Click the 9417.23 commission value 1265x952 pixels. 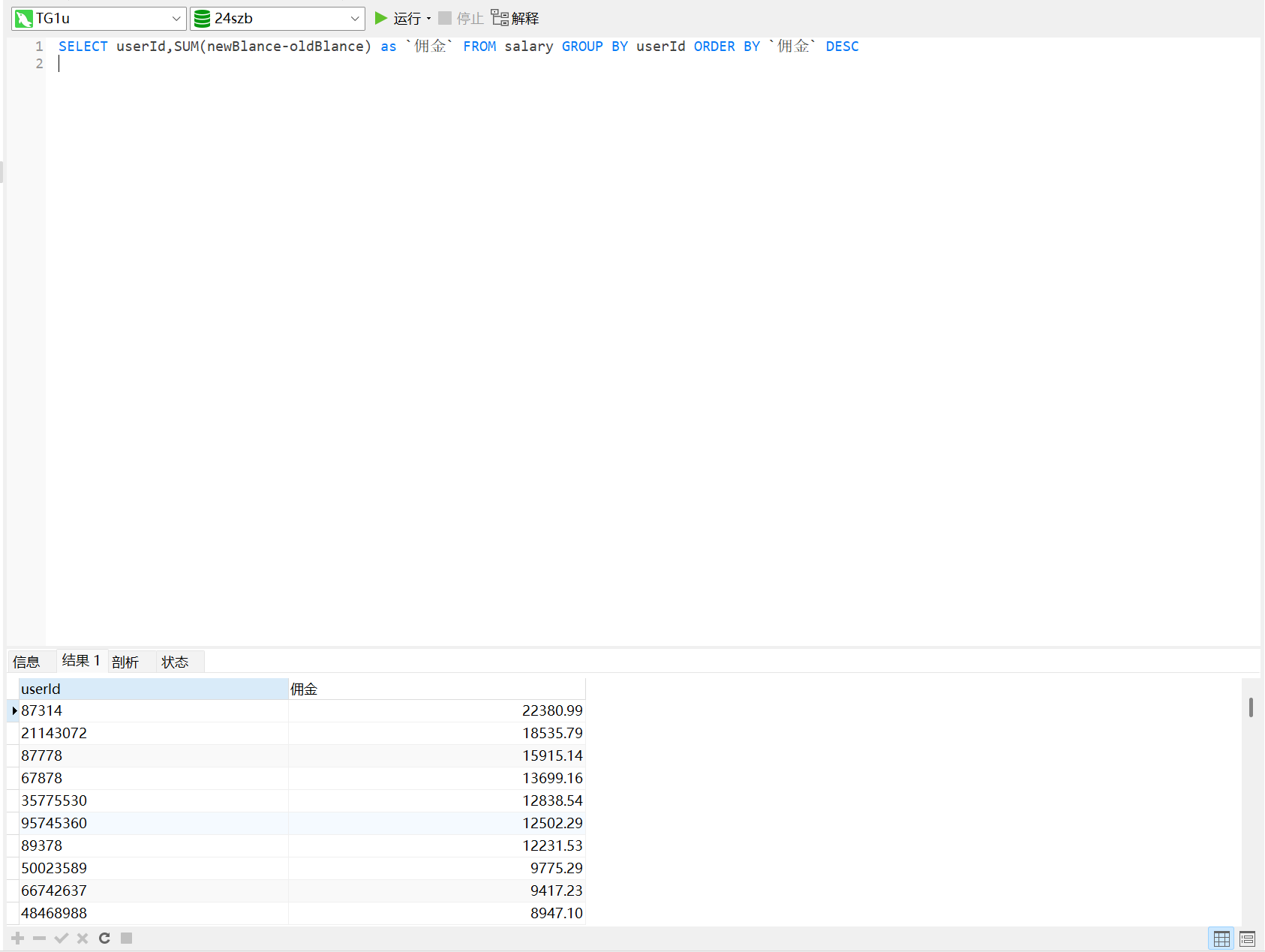557,890
